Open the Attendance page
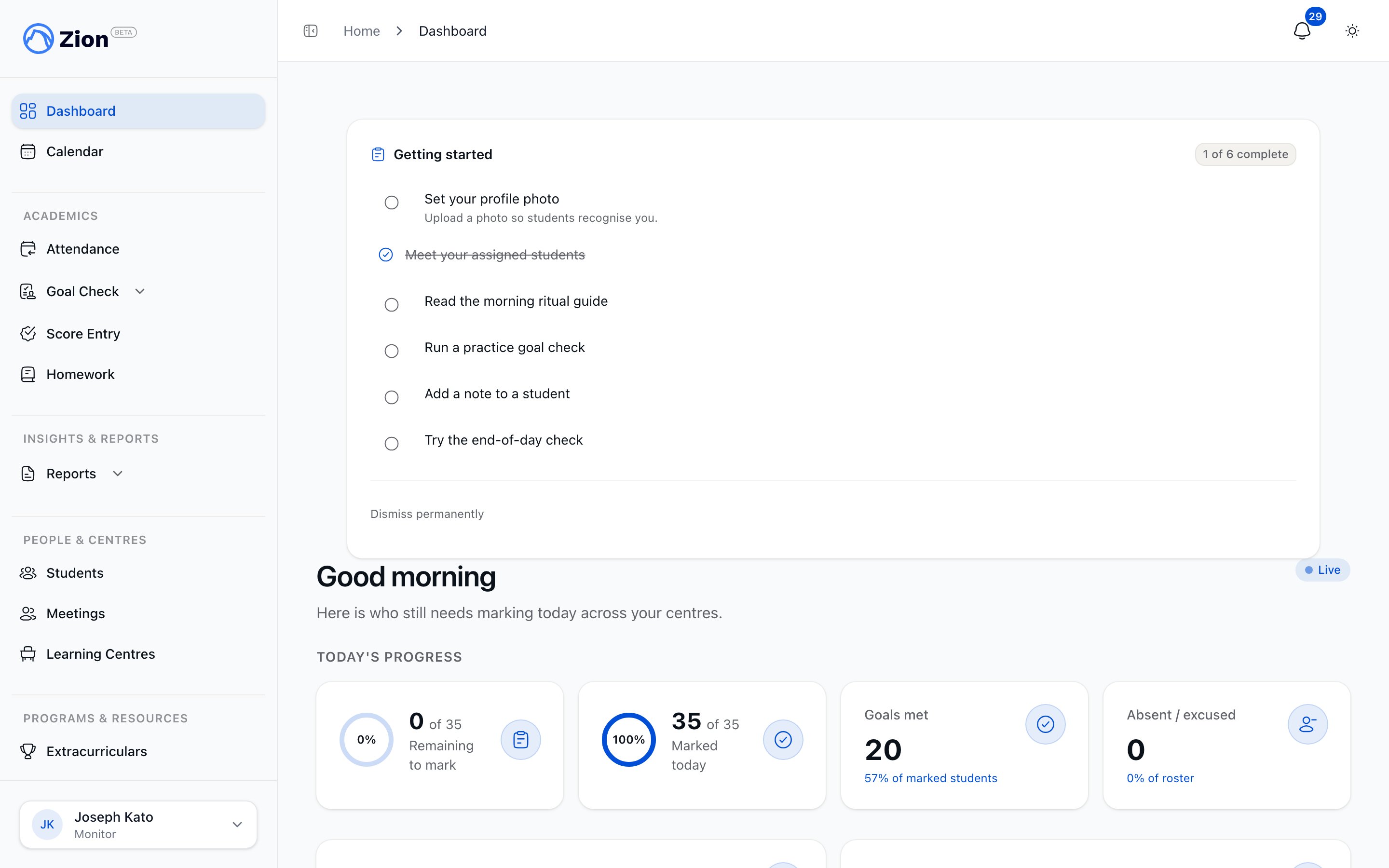The image size is (1389, 868). click(x=138, y=249)
